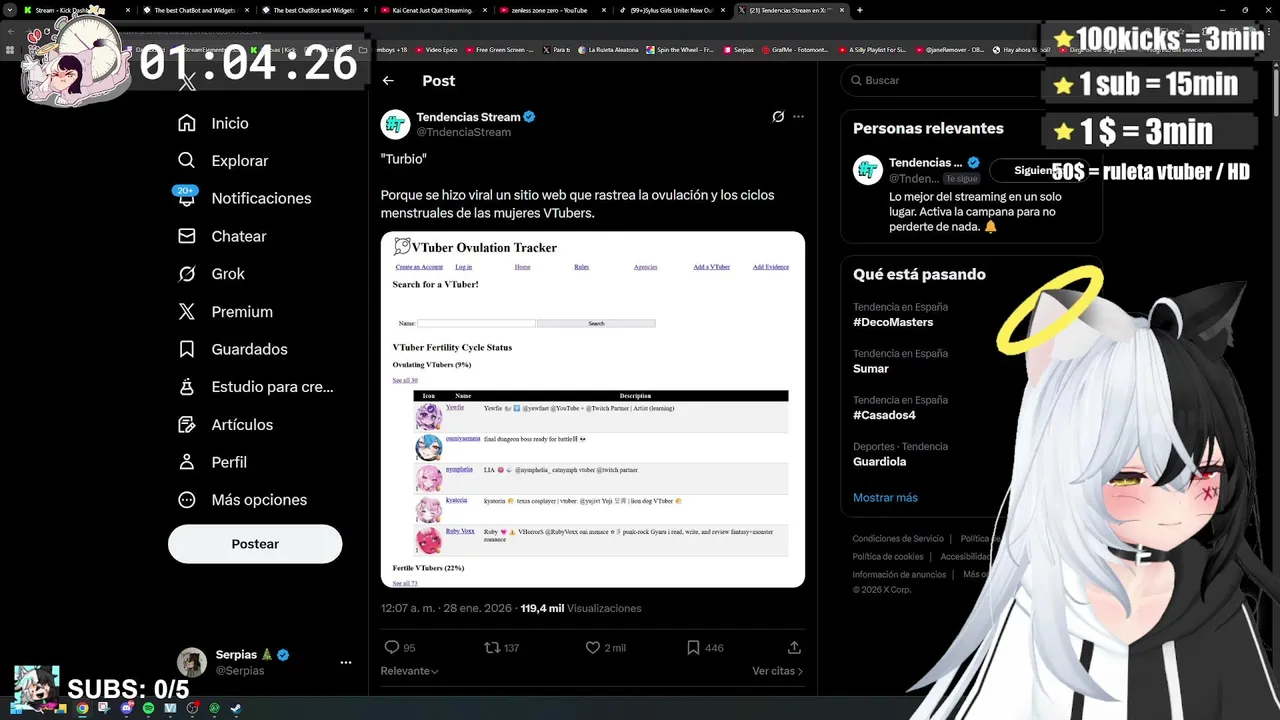The width and height of the screenshot is (1280, 720).
Task: Open Spotify in the Windows taskbar
Action: (148, 708)
